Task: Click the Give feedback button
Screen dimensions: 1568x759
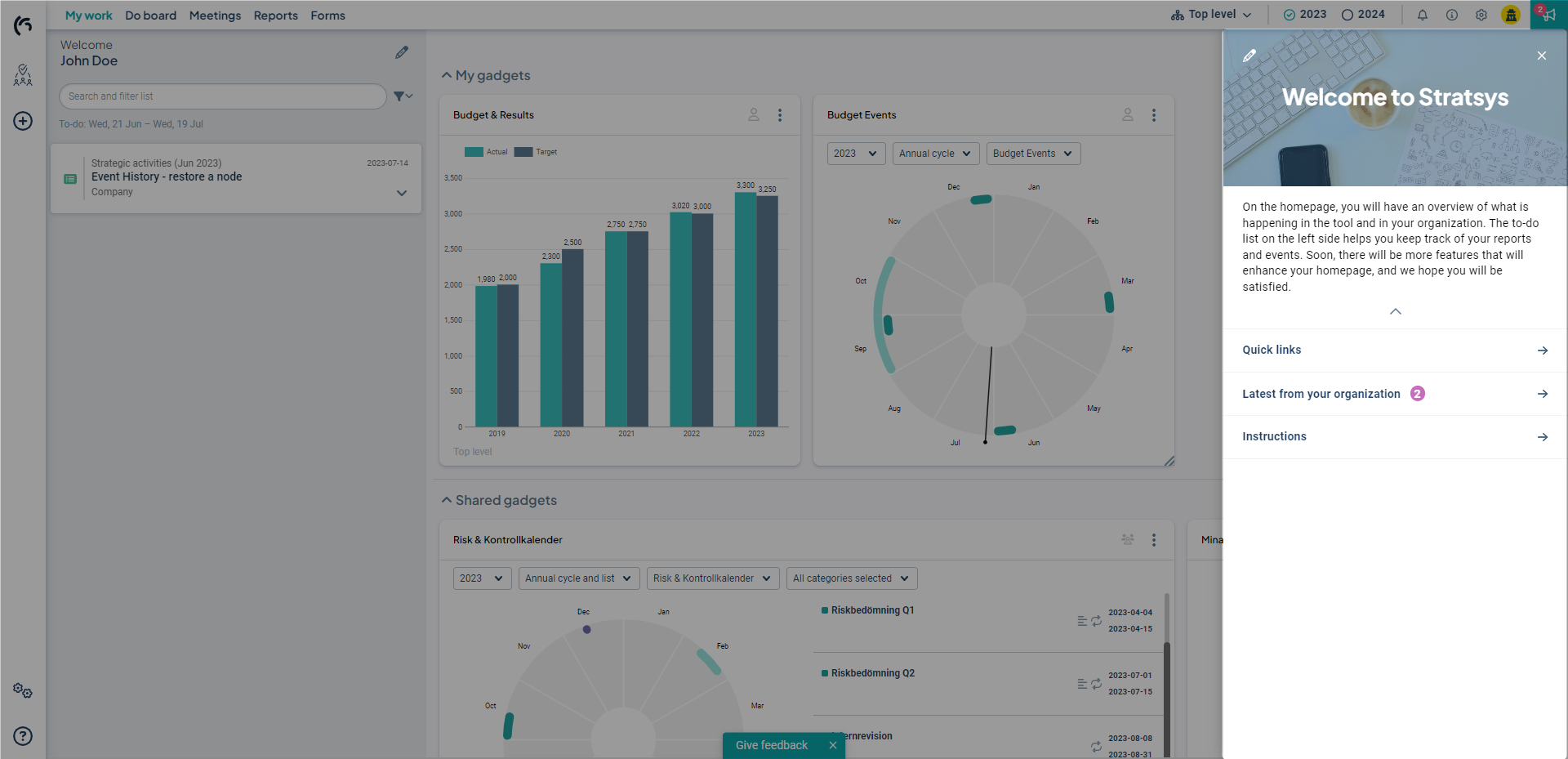Action: coord(772,745)
